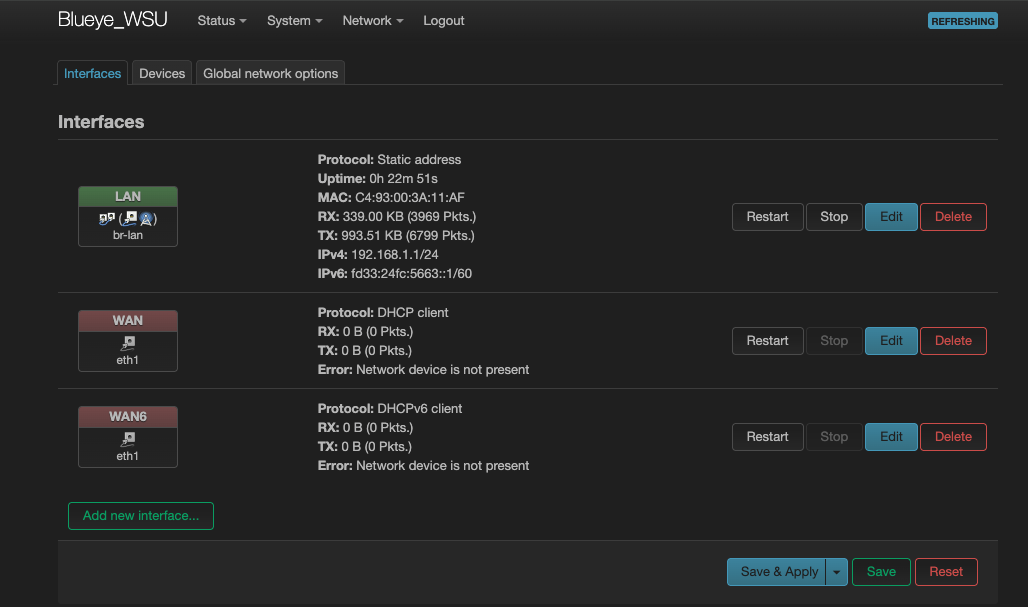Click the eth1 device icon under WAN
This screenshot has height=607, width=1028.
point(128,343)
